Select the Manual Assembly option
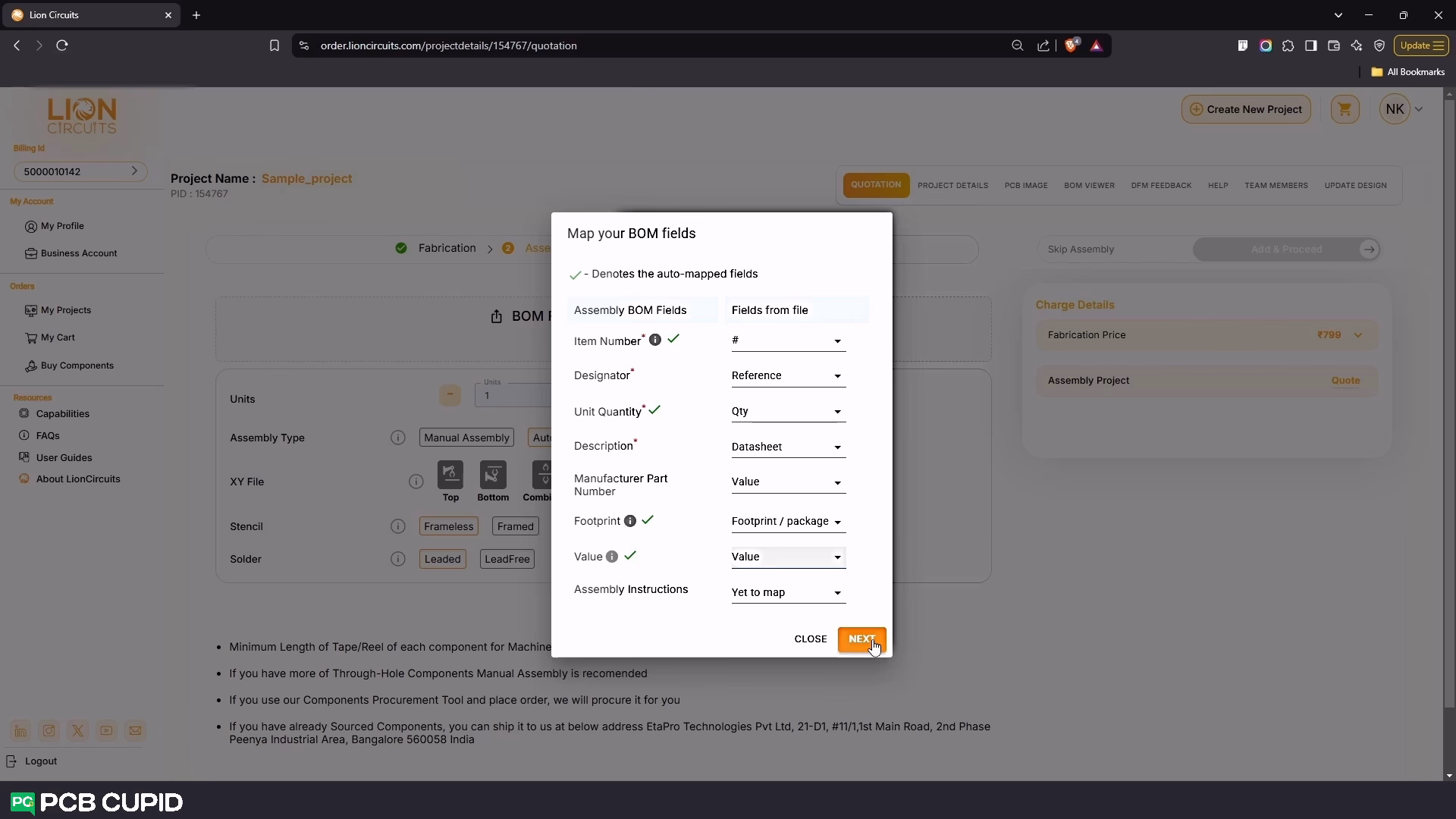The image size is (1456, 819). pos(466,438)
